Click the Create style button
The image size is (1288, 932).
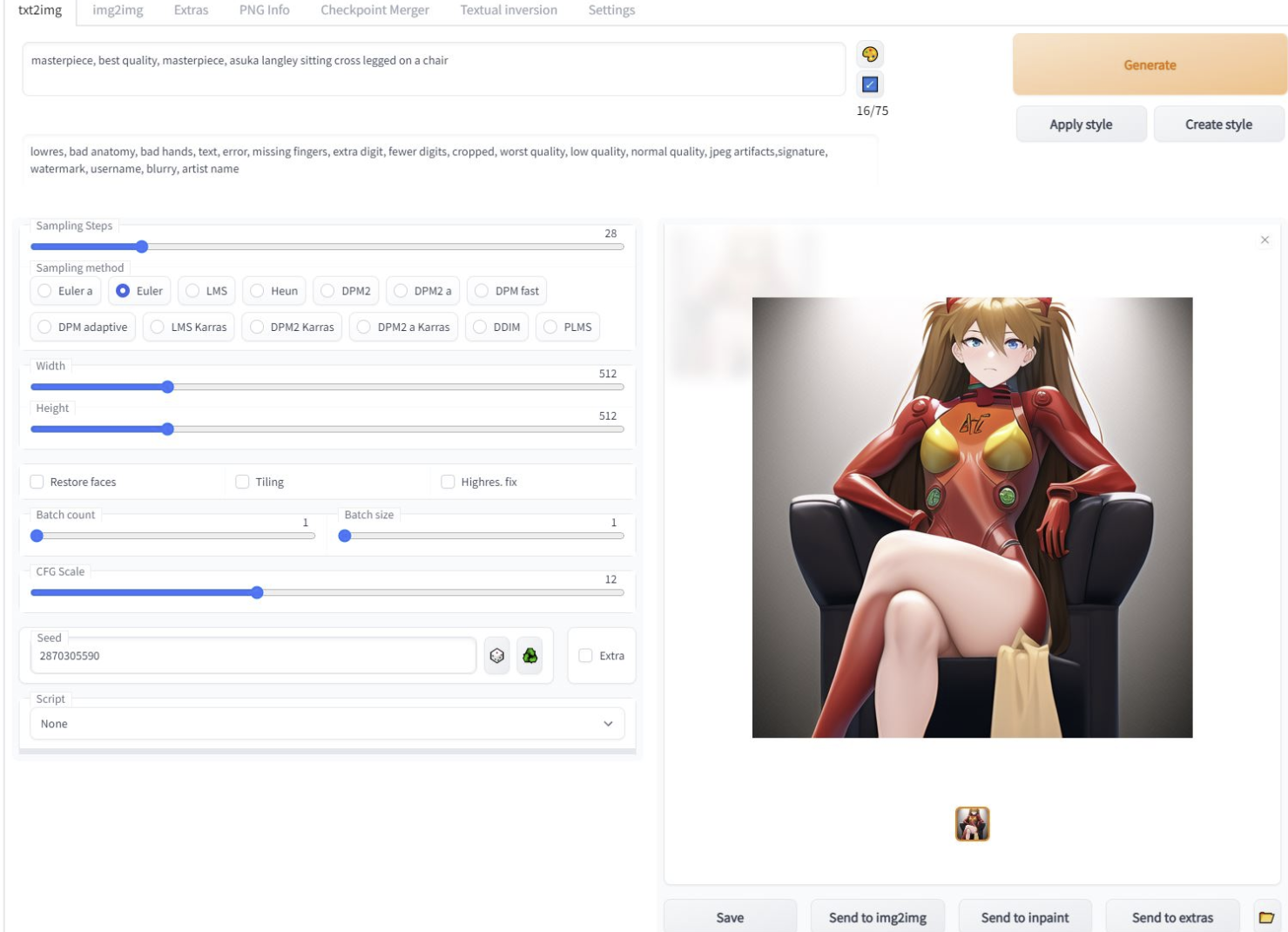[1218, 125]
